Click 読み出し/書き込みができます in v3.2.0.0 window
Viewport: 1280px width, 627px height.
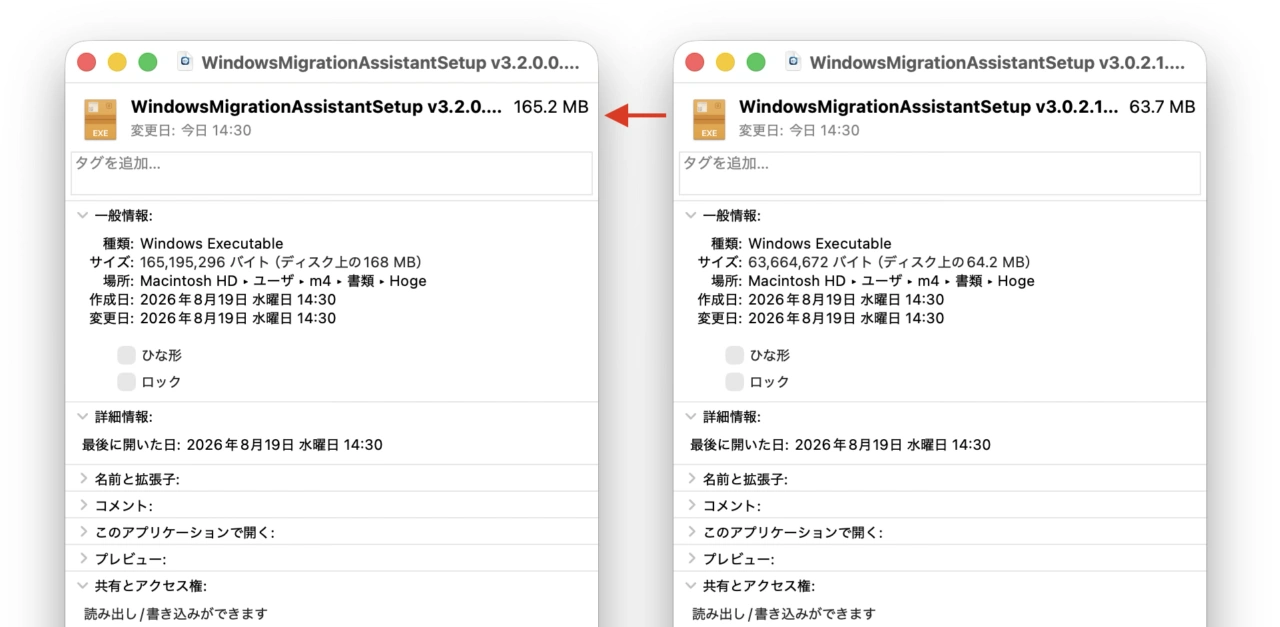175,613
